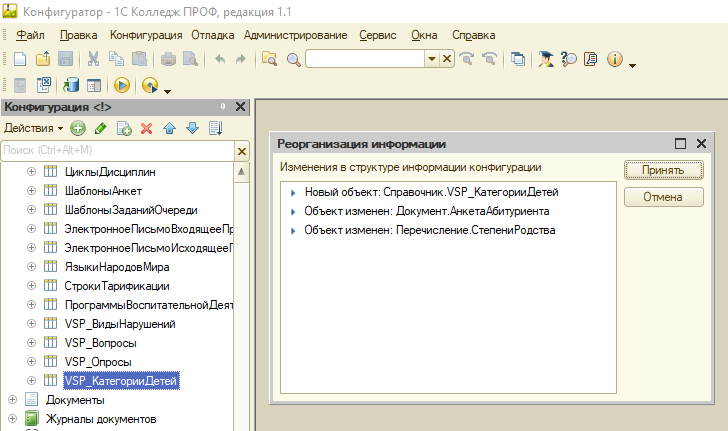Click the red Delete object icon
The image size is (728, 431).
coord(147,128)
